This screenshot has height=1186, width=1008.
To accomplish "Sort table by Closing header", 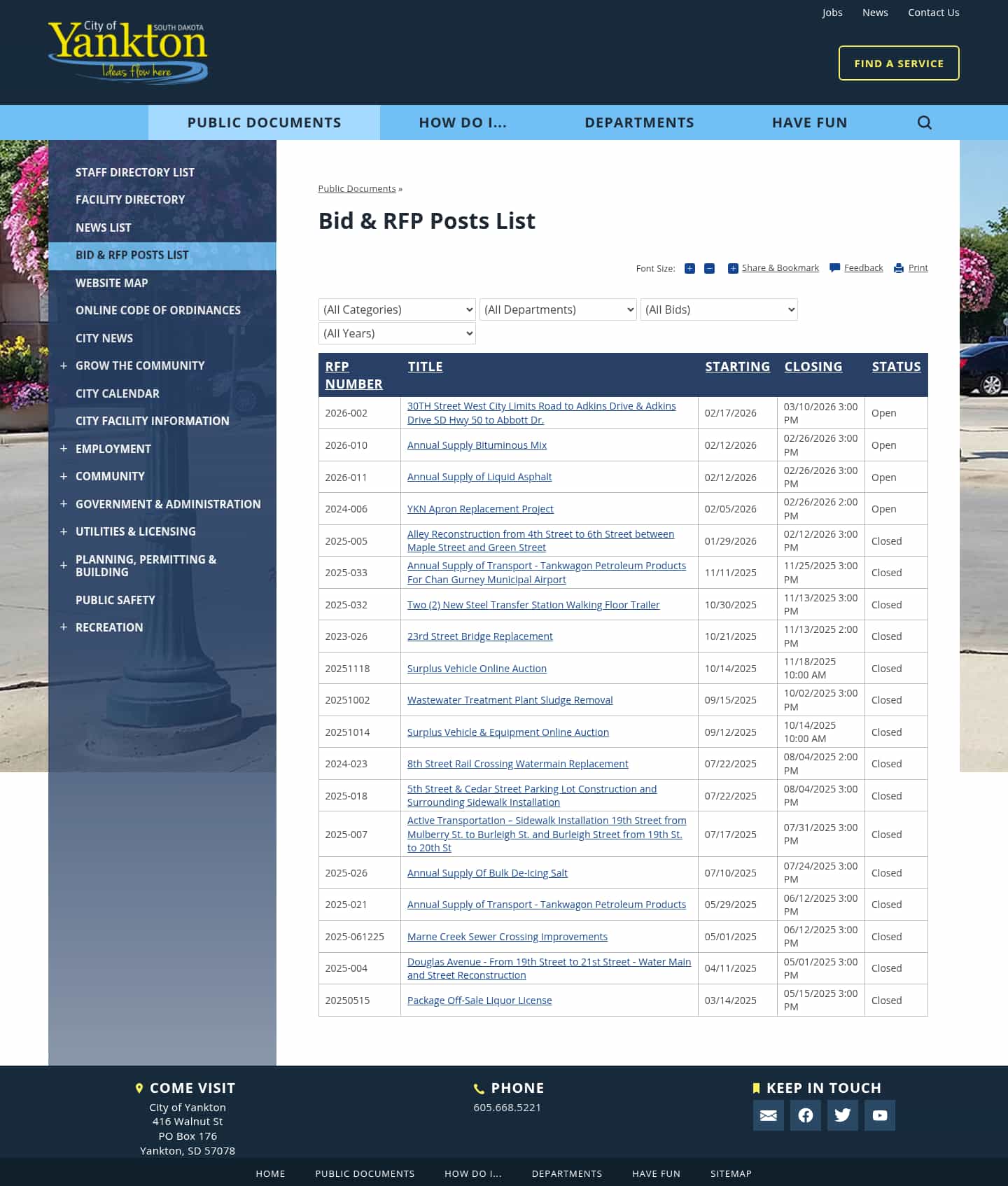I will click(x=813, y=366).
